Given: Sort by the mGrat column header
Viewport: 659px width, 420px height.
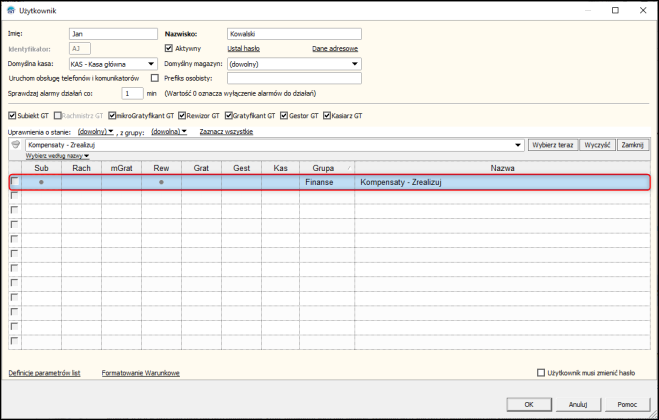Looking at the screenshot, I should pyautogui.click(x=121, y=168).
